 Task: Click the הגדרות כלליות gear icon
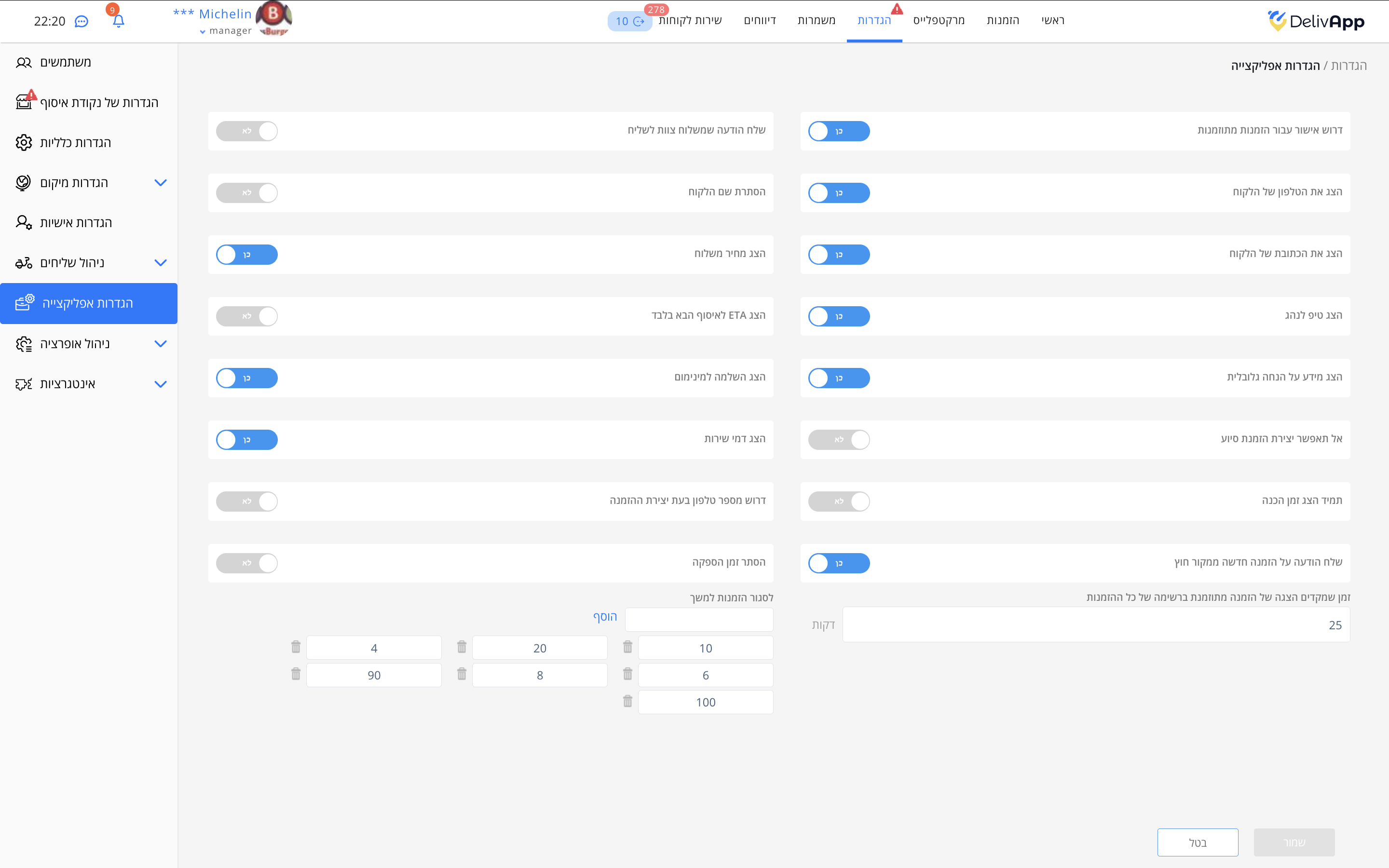click(x=24, y=142)
